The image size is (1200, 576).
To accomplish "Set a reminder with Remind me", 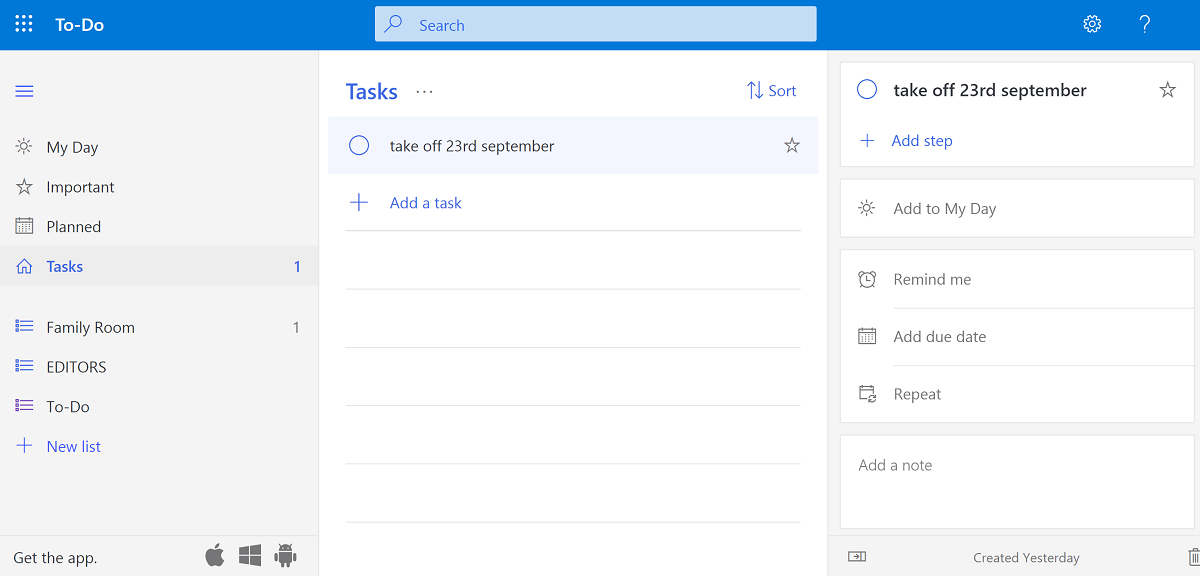I will click(1017, 280).
